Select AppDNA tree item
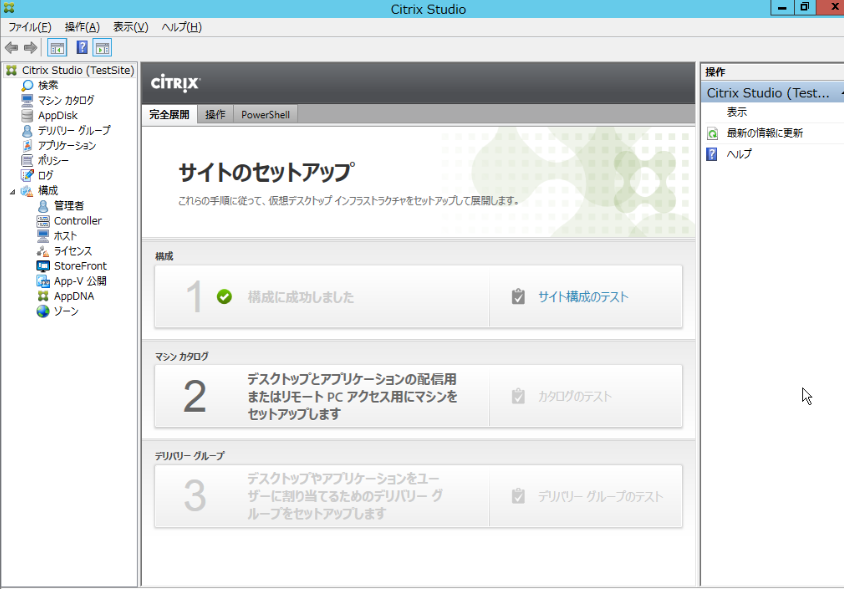 coord(74,296)
